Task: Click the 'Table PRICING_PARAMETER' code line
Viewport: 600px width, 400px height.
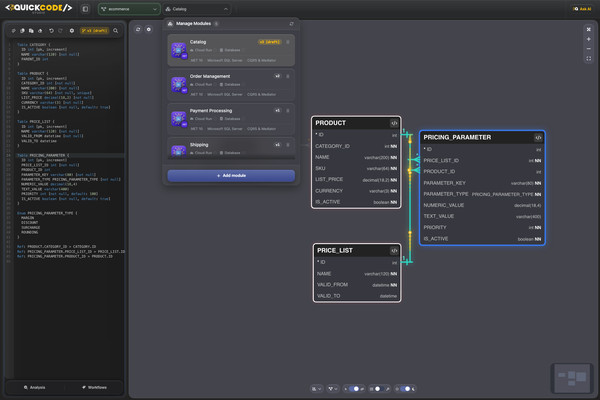Action: (x=43, y=155)
